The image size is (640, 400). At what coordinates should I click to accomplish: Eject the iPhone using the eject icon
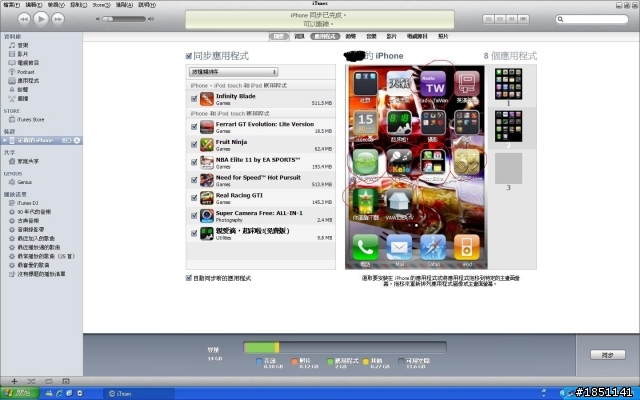(77, 140)
